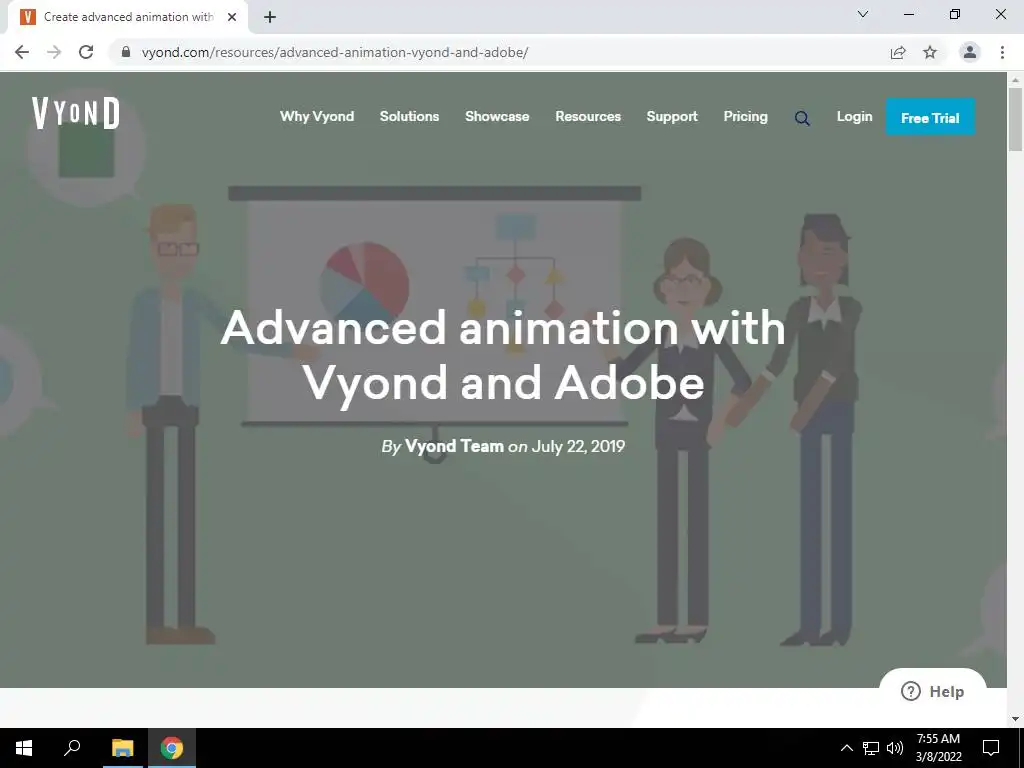1024x768 pixels.
Task: Open Why Vyond menu
Action: [317, 116]
